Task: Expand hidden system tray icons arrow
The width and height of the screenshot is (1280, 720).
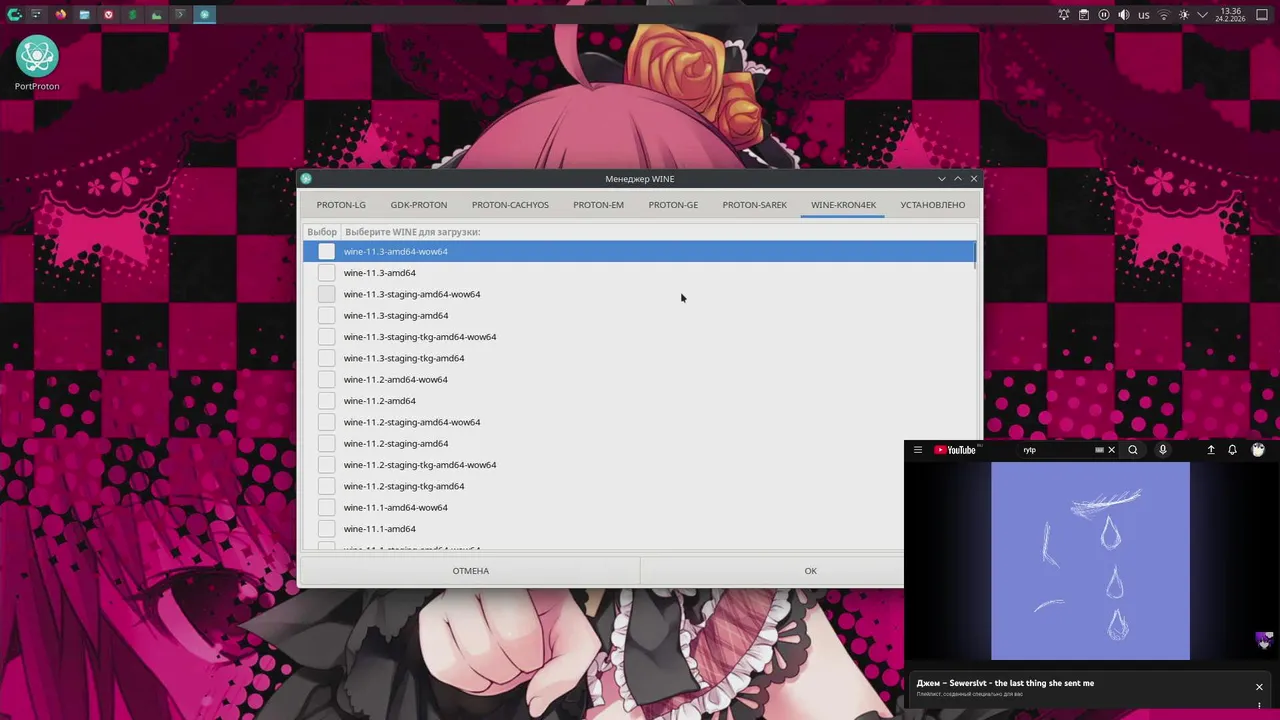Action: tap(1203, 15)
